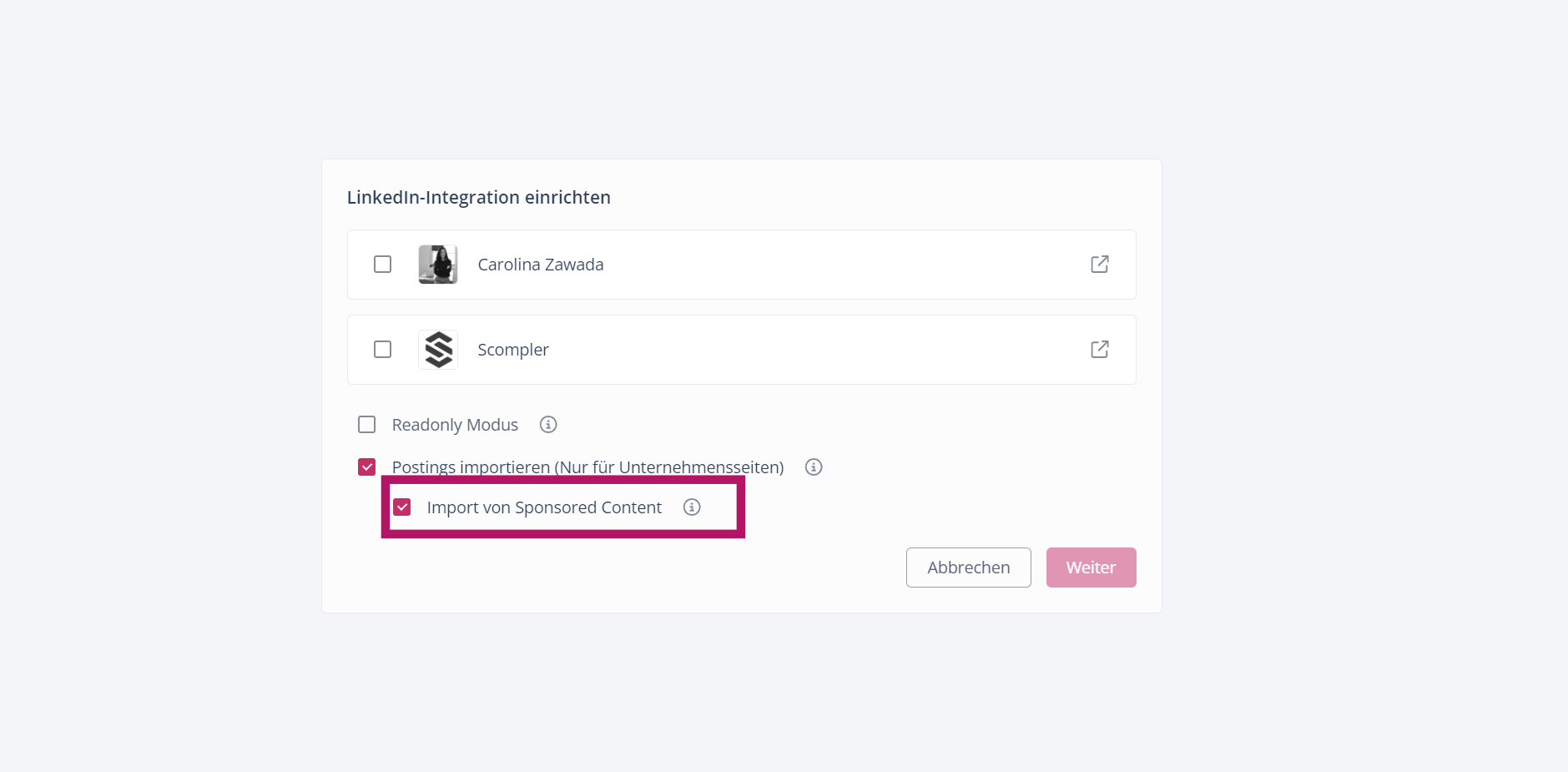Click the Weiter button
Screen dimensions: 1568x772
[1091, 568]
